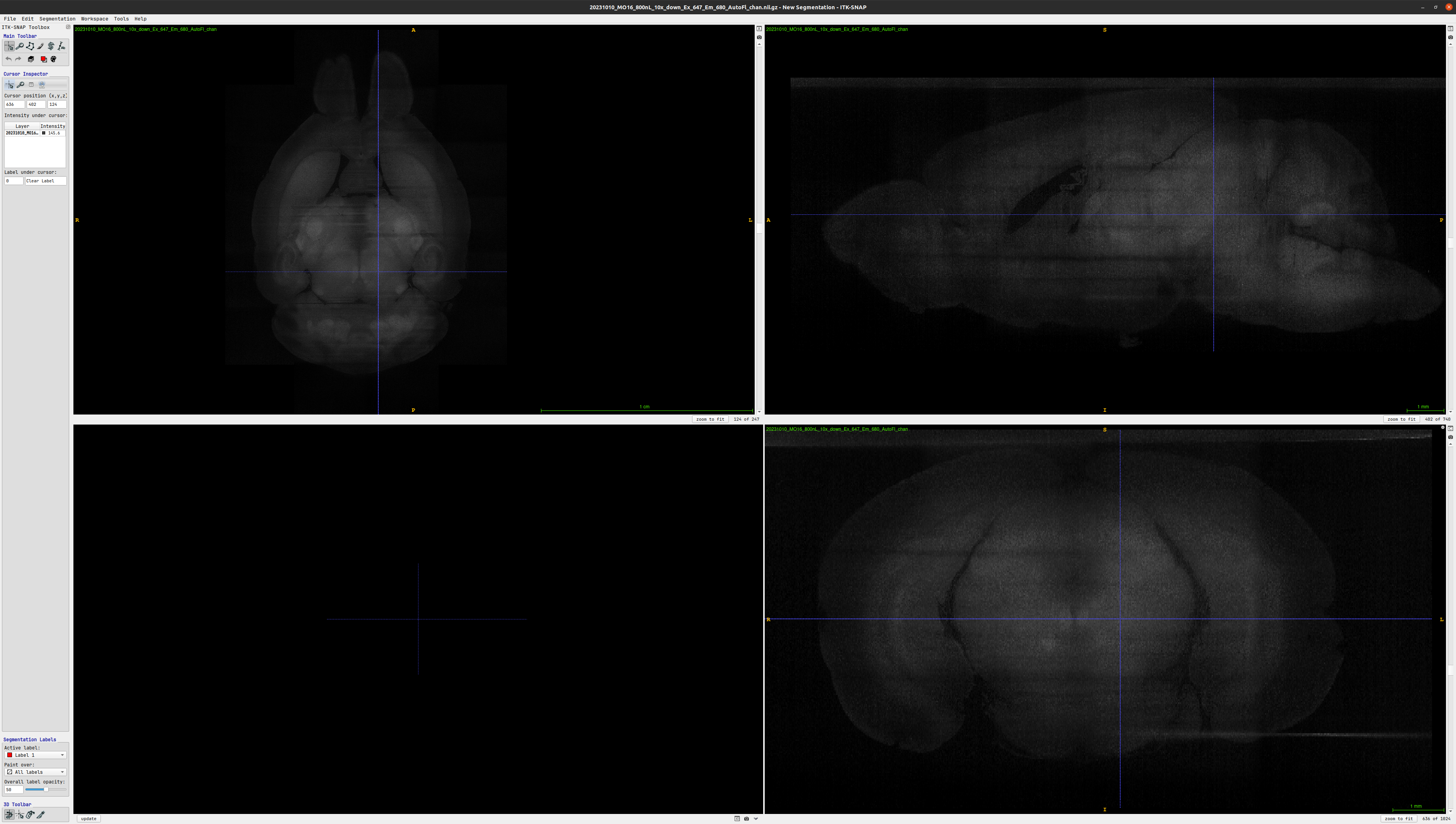Click the sagittal view slice scrollbar
Image resolution: width=1456 pixels, height=824 pixels.
click(x=1450, y=228)
